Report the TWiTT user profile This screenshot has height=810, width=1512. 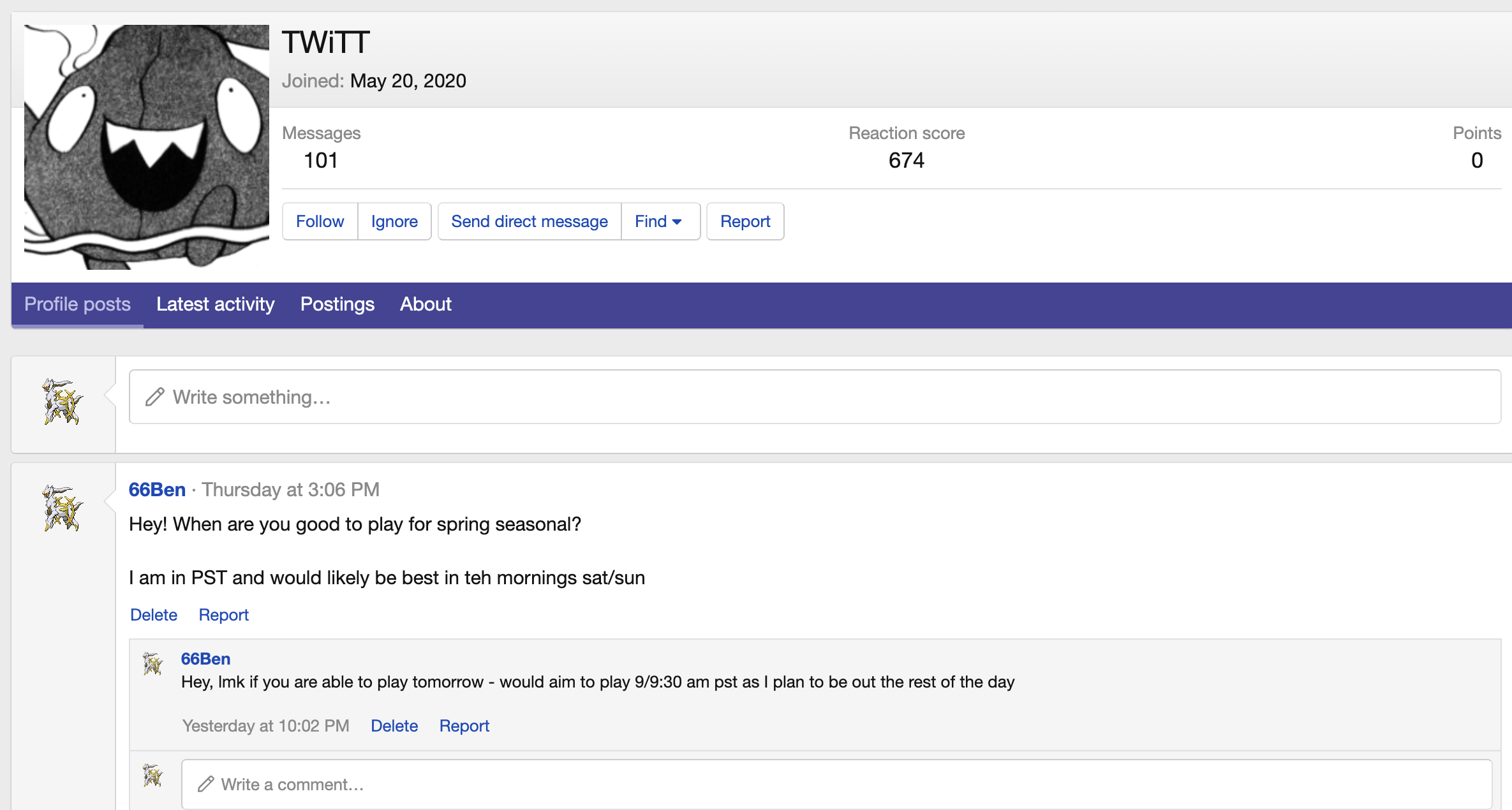pos(745,221)
